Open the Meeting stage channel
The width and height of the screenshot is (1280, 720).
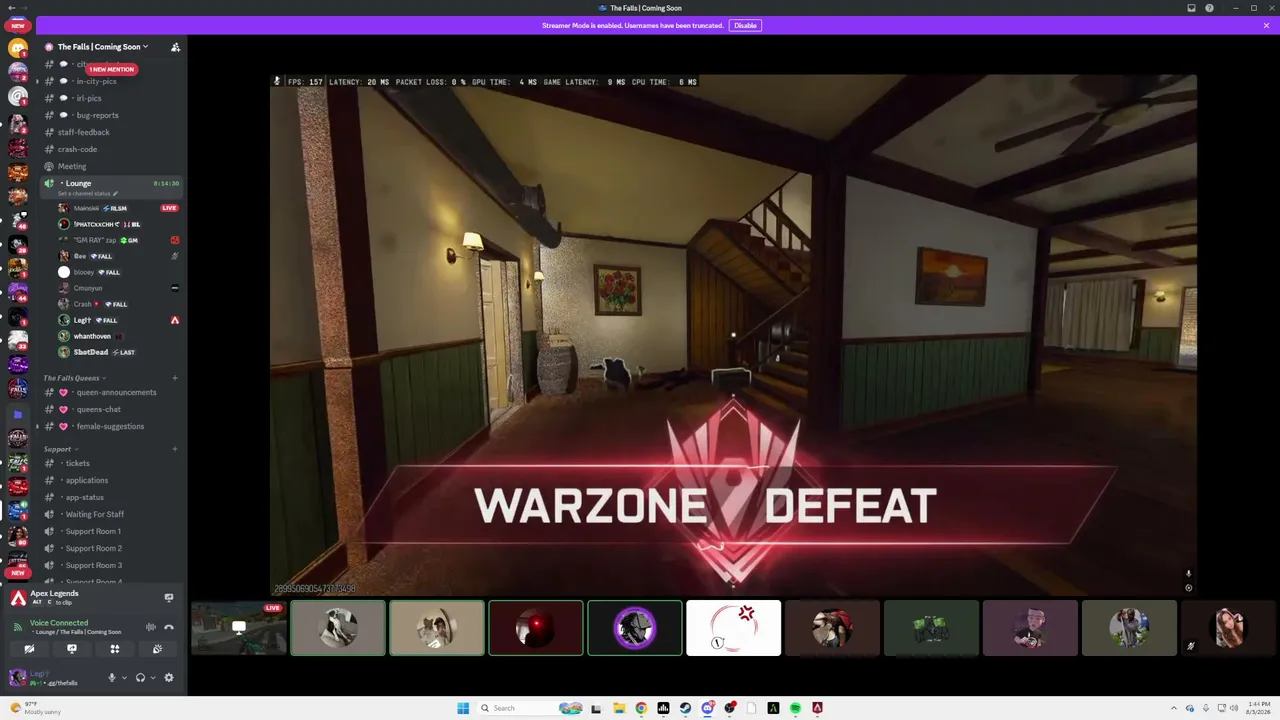(72, 166)
